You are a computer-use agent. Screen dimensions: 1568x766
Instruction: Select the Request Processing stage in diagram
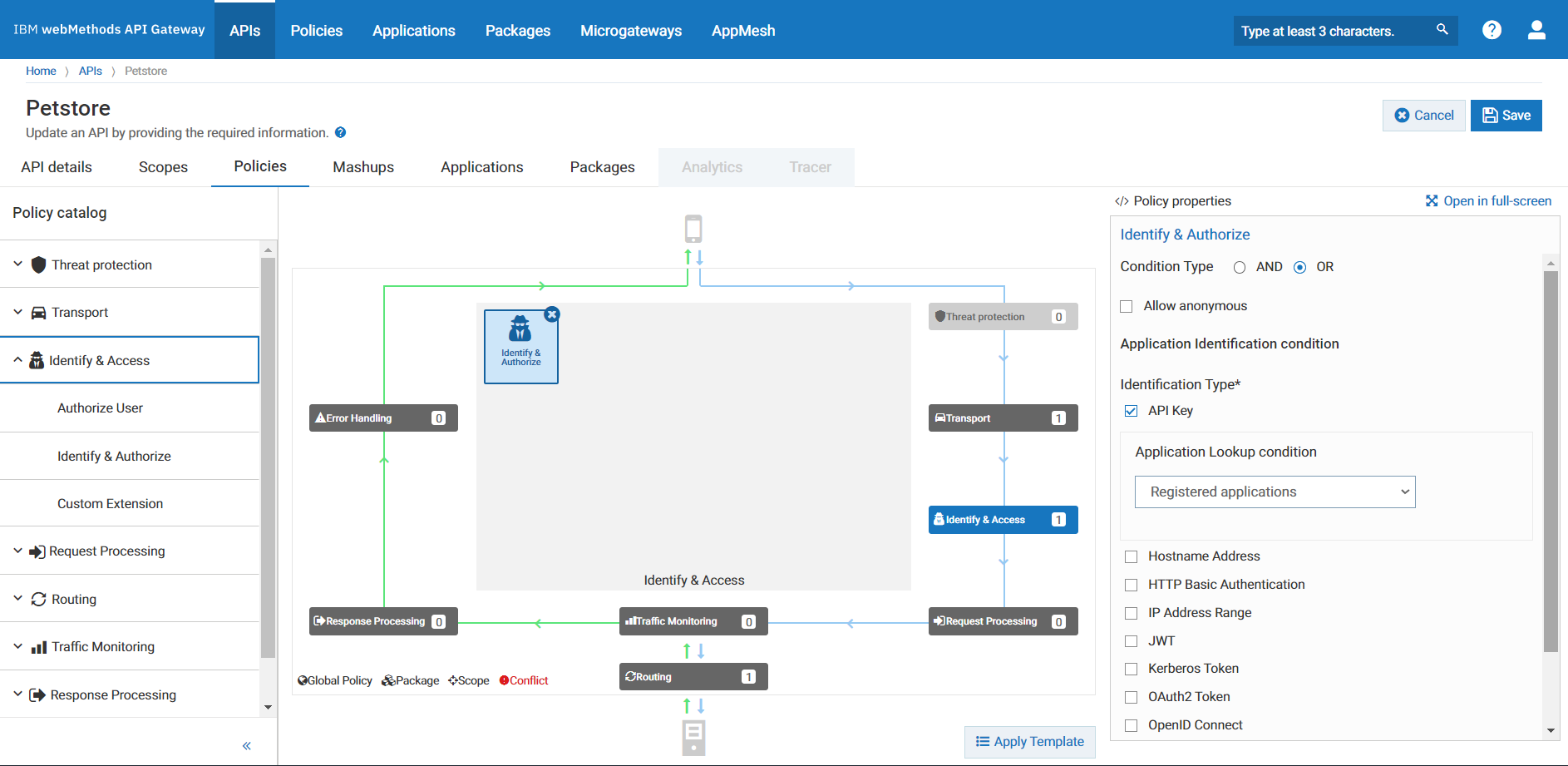1003,621
